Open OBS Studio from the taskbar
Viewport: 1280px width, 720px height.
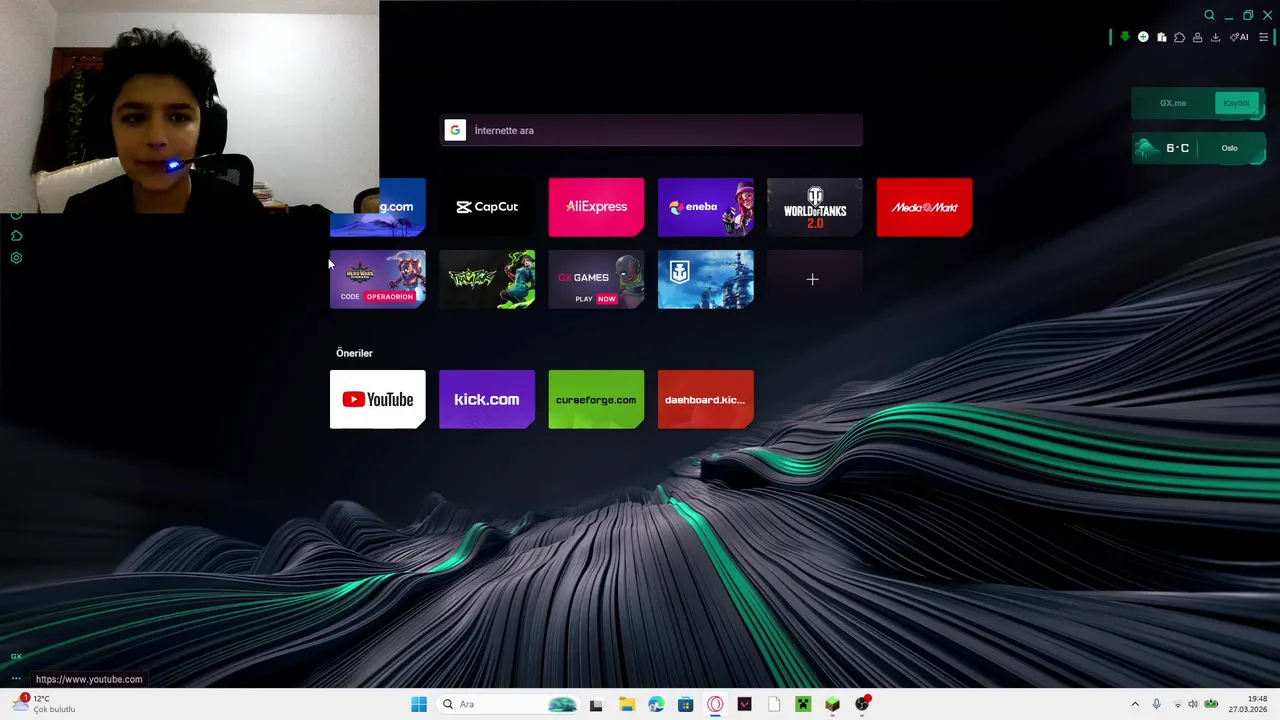pyautogui.click(x=862, y=704)
